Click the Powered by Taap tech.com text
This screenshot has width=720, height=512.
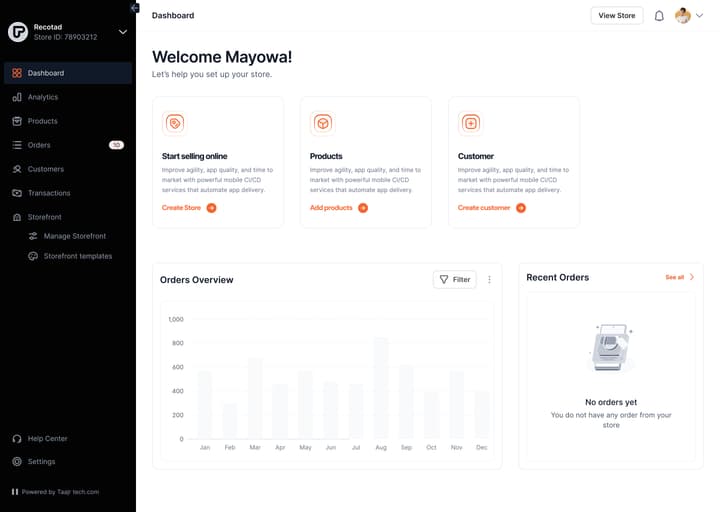tap(60, 492)
